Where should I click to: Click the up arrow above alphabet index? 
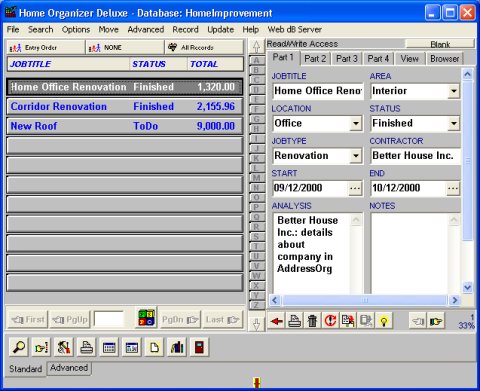(256, 46)
